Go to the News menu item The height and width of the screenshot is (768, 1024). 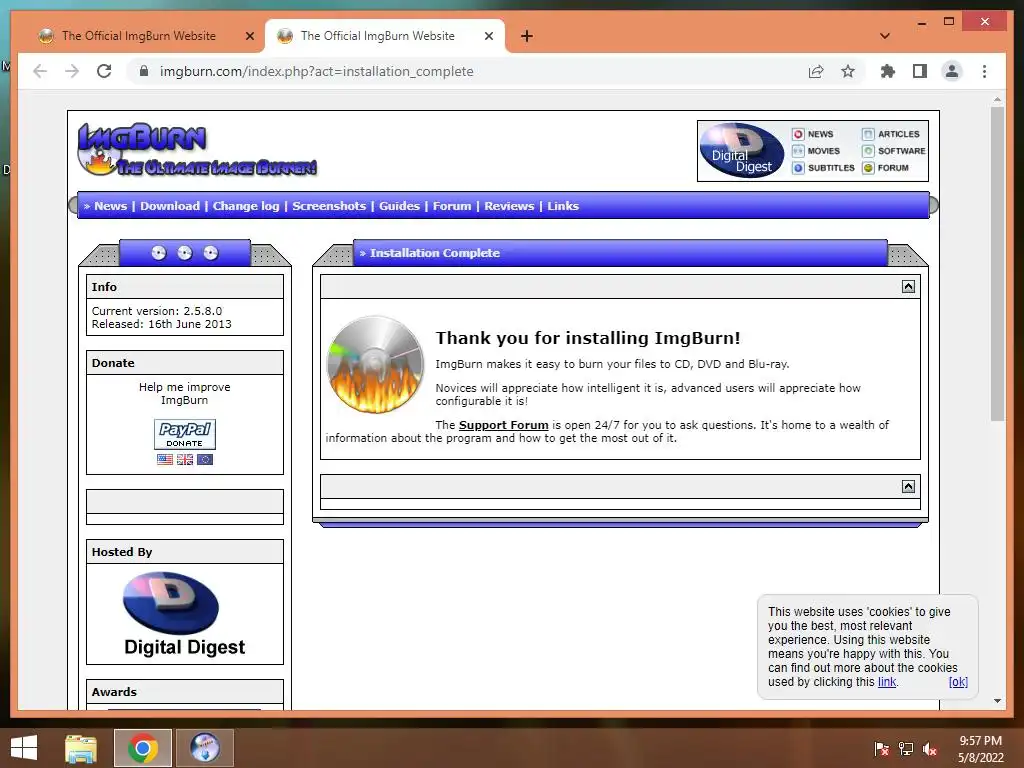(x=110, y=206)
